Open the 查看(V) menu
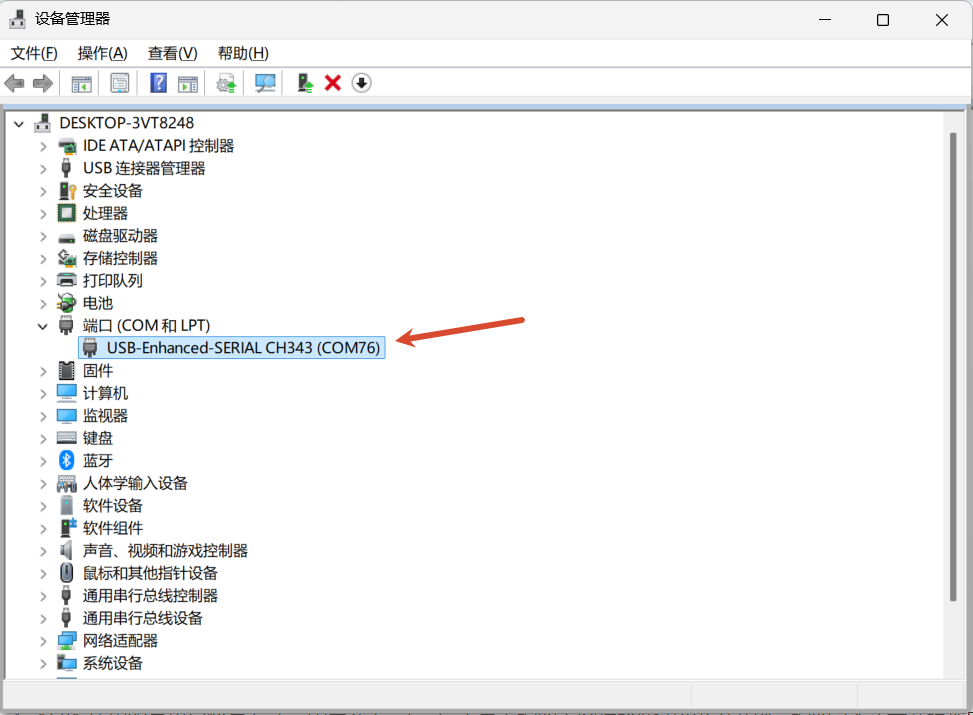Image resolution: width=973 pixels, height=715 pixels. point(173,53)
